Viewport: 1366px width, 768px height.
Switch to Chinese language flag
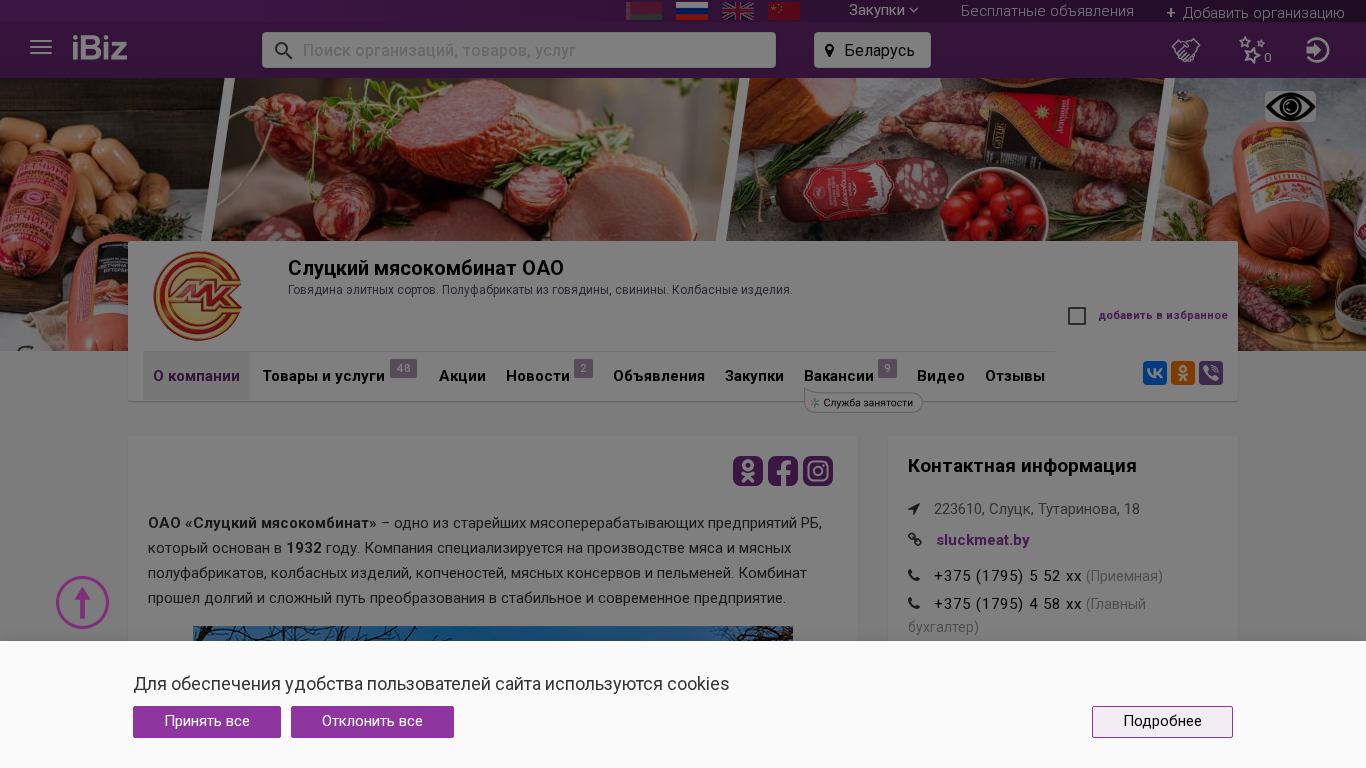point(784,11)
